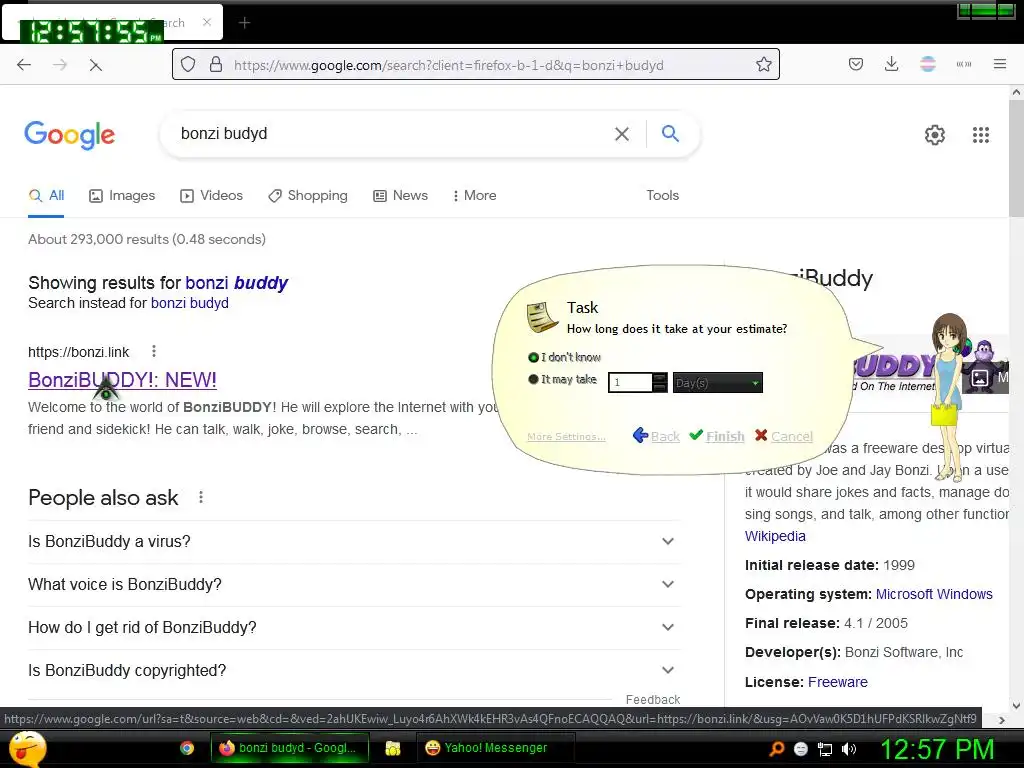
Task: Stop loading the page
Action: [95, 65]
